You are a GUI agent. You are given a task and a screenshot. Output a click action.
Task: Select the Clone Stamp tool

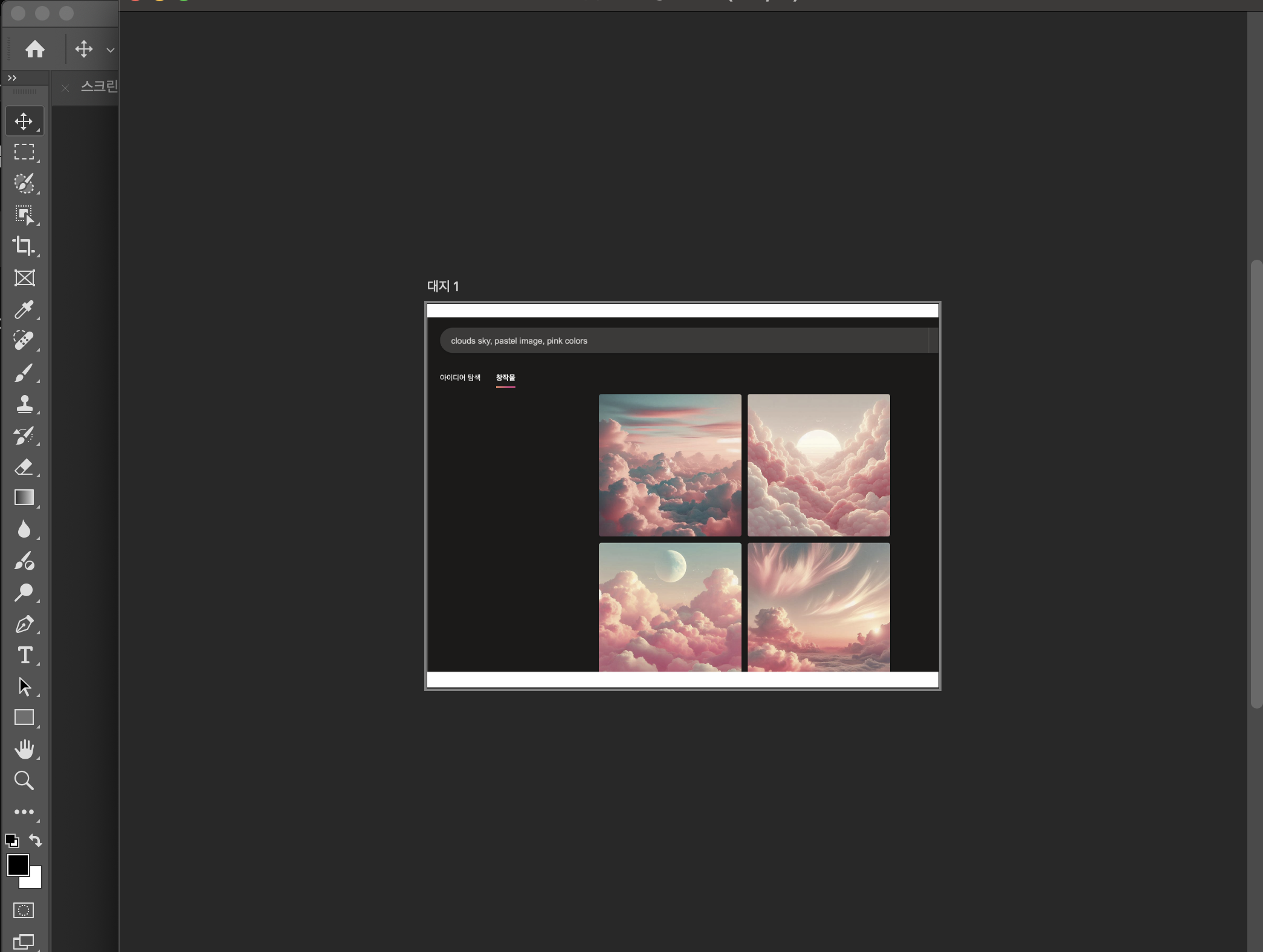pyautogui.click(x=24, y=404)
